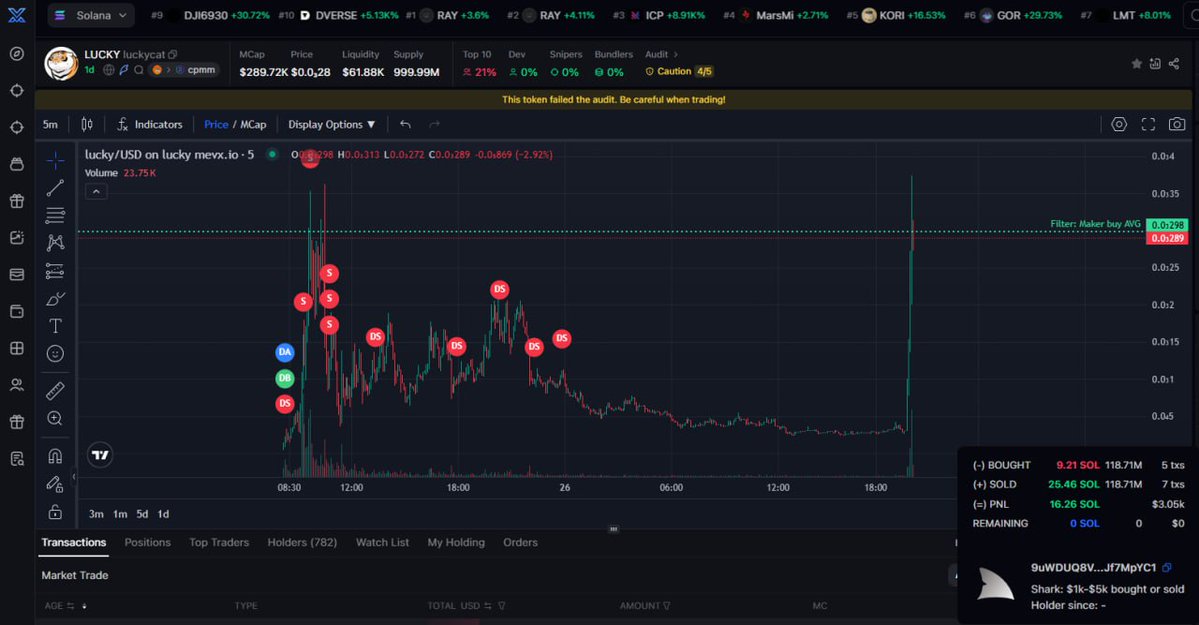Open the My Holding tab

(456, 542)
